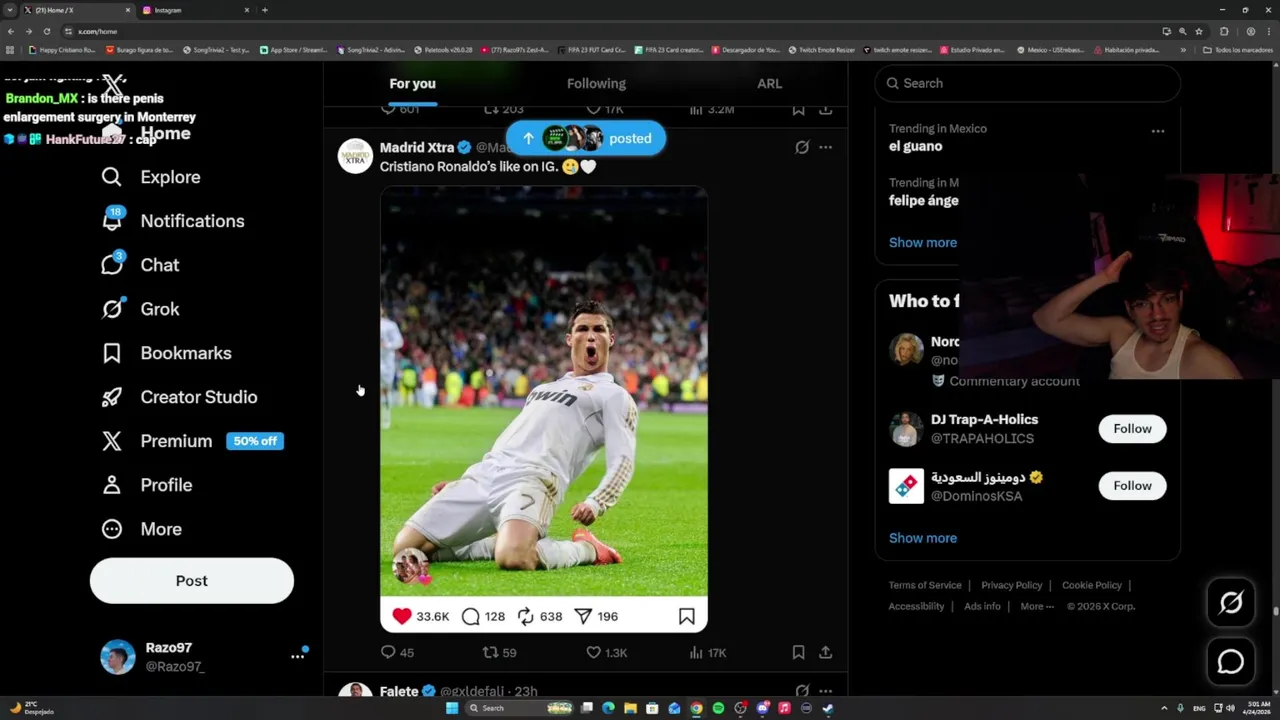This screenshot has height=720, width=1280.
Task: Open Steam from the taskbar
Action: pyautogui.click(x=828, y=708)
